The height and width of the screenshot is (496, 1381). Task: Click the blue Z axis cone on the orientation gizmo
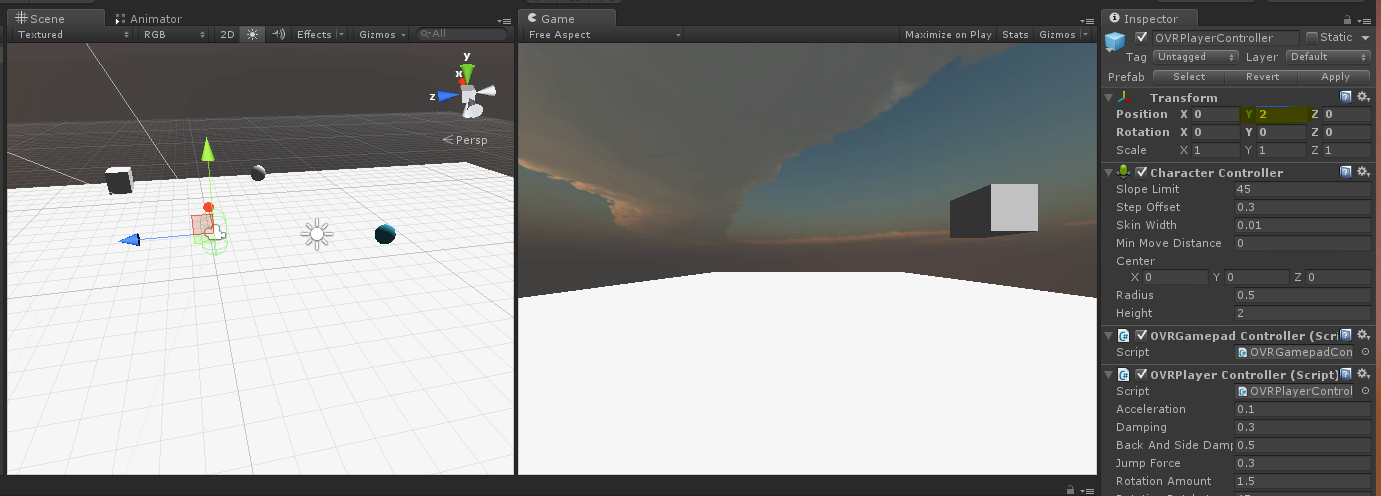pos(447,96)
